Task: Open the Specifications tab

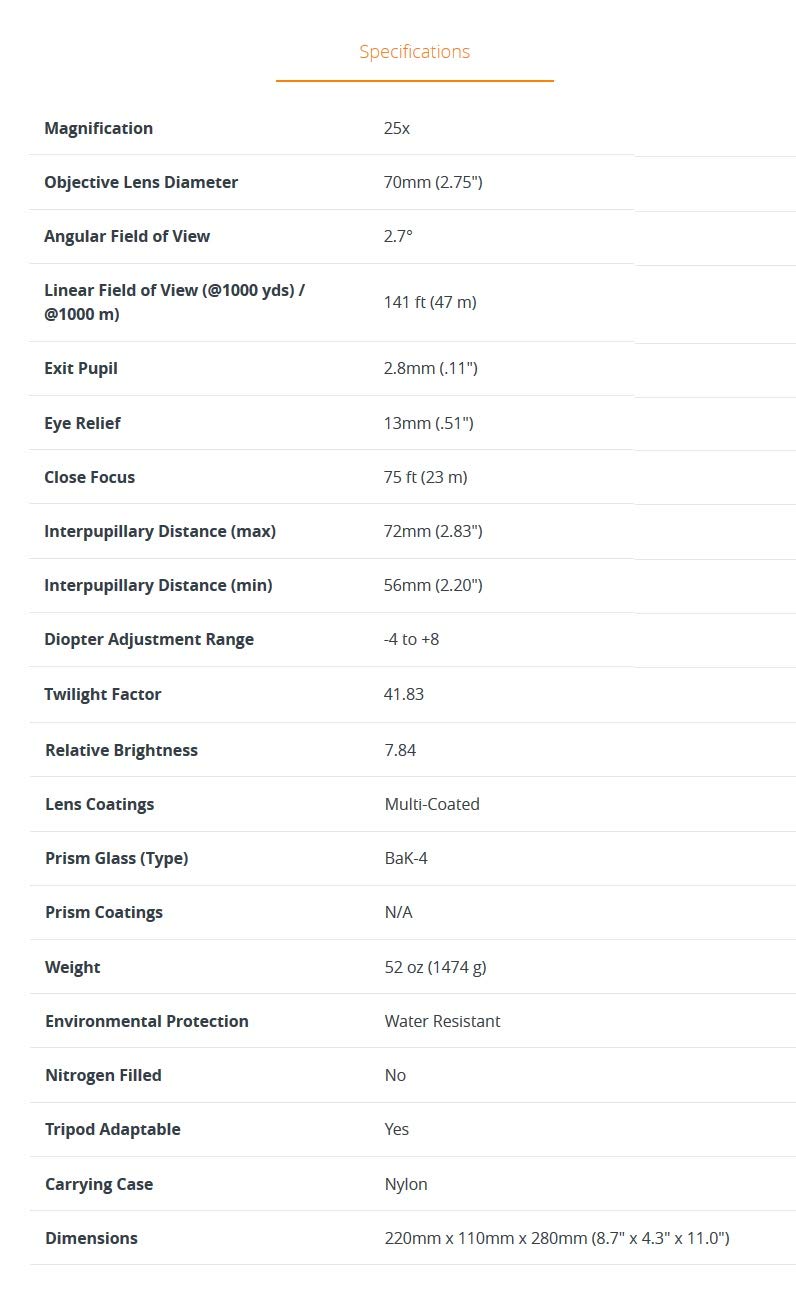Action: [x=414, y=52]
